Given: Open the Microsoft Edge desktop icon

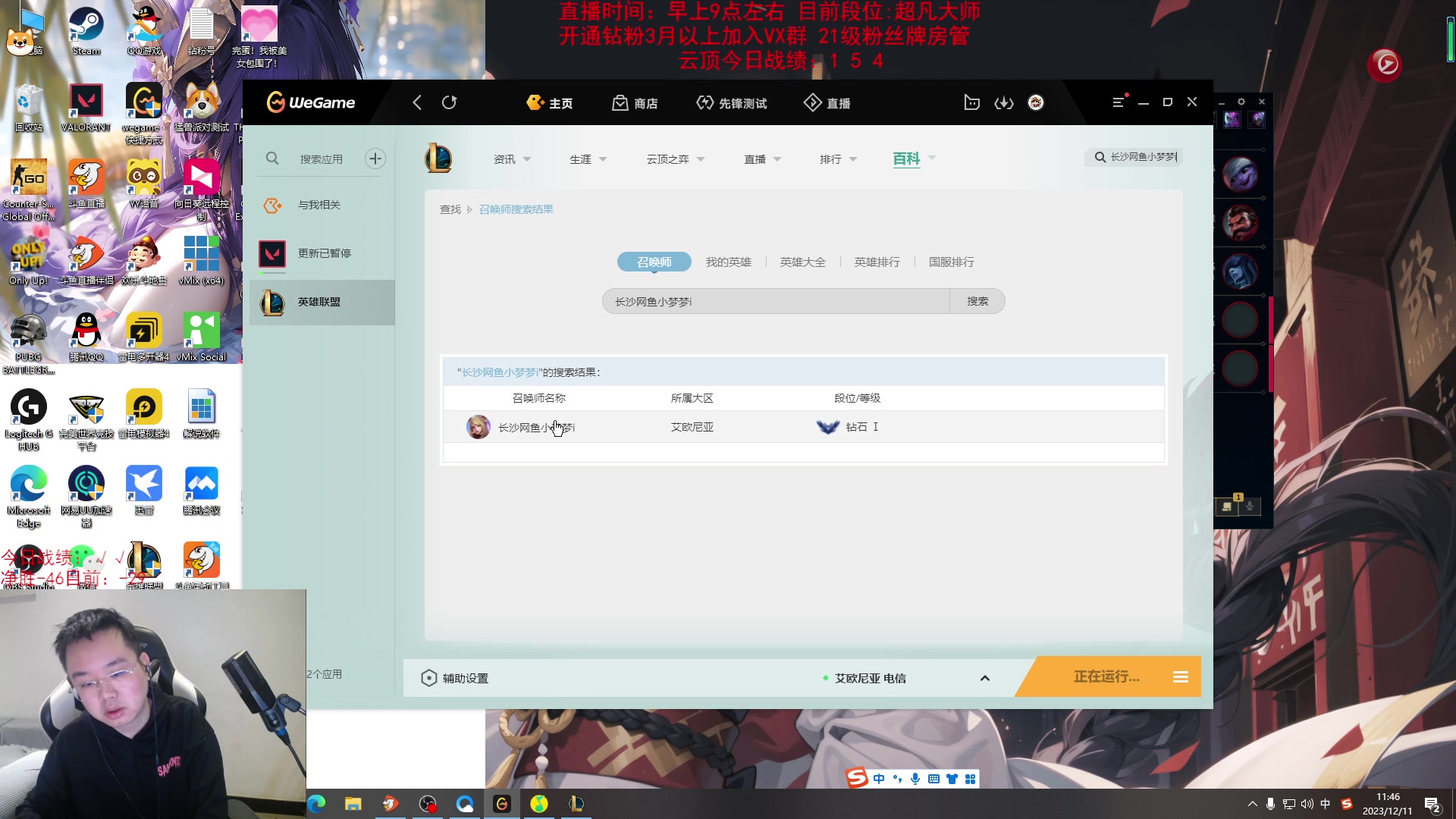Looking at the screenshot, I should tap(28, 497).
